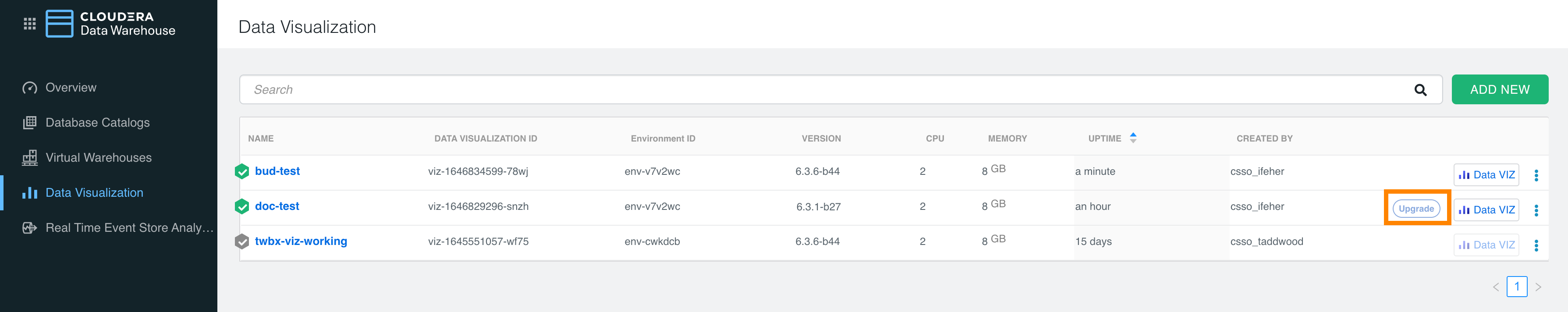
Task: Open the three-dot menu for bud-test
Action: click(x=1536, y=175)
